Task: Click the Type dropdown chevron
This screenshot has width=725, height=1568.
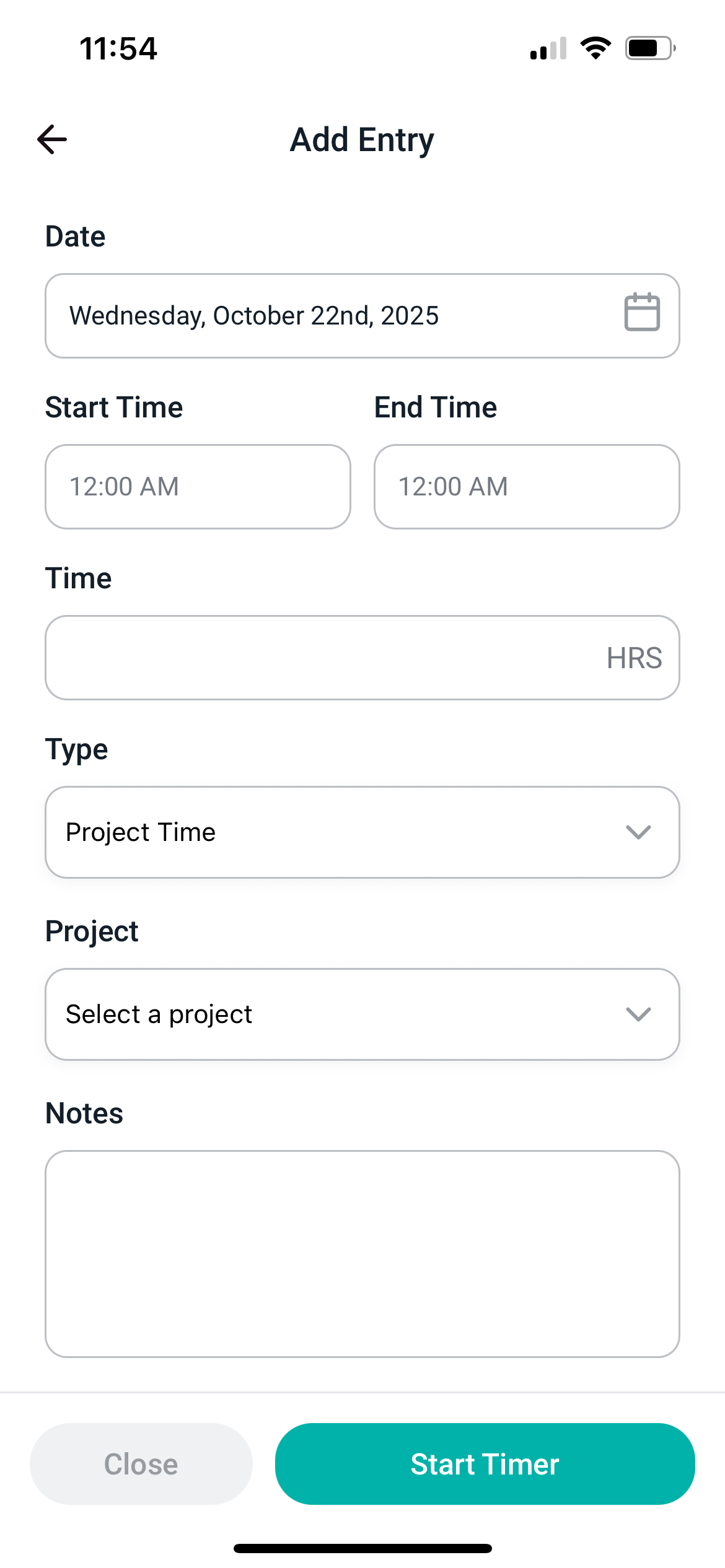Action: coord(638,832)
